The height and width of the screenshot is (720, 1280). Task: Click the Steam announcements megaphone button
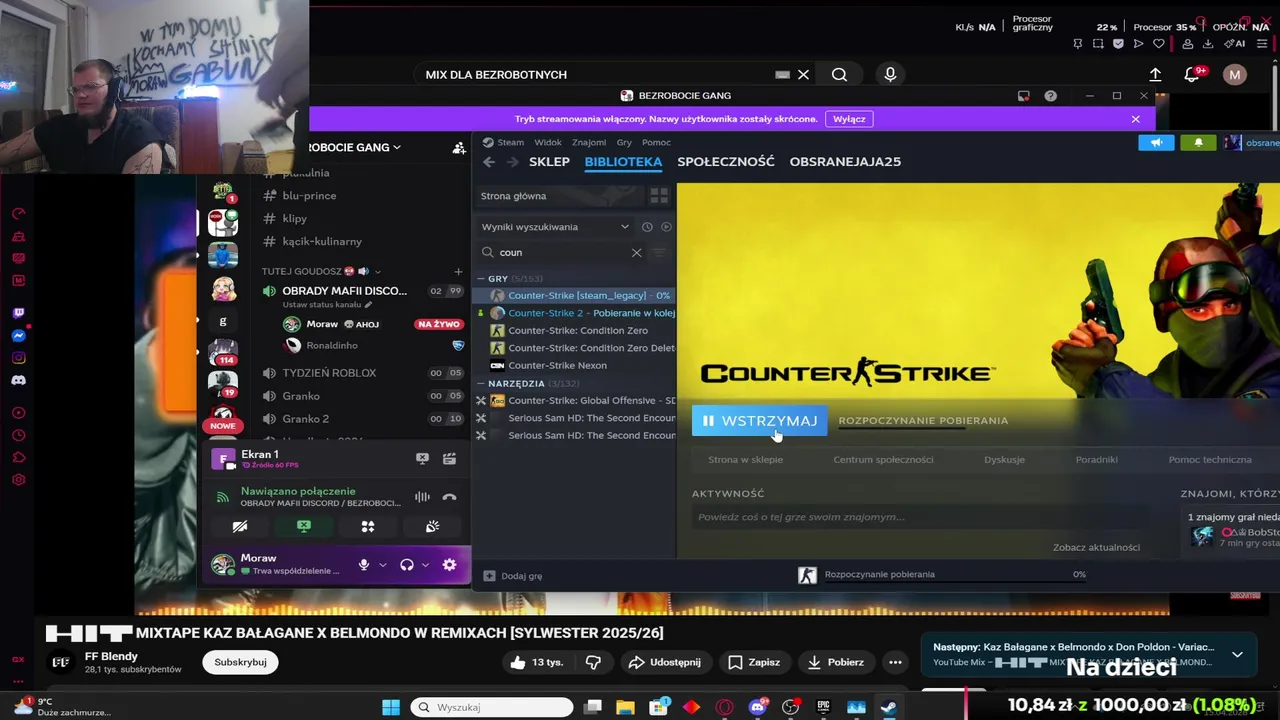tap(1156, 143)
